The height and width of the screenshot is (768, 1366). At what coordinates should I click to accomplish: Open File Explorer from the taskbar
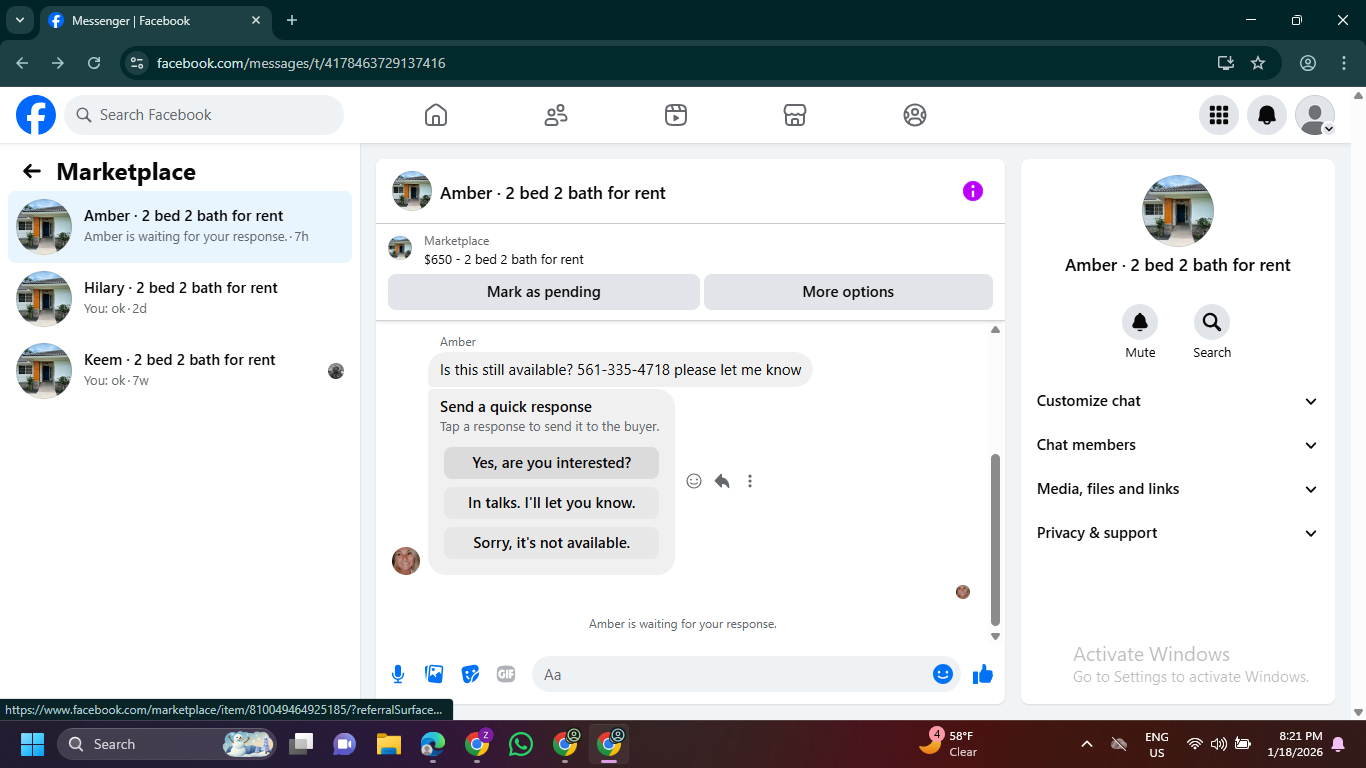pyautogui.click(x=388, y=744)
